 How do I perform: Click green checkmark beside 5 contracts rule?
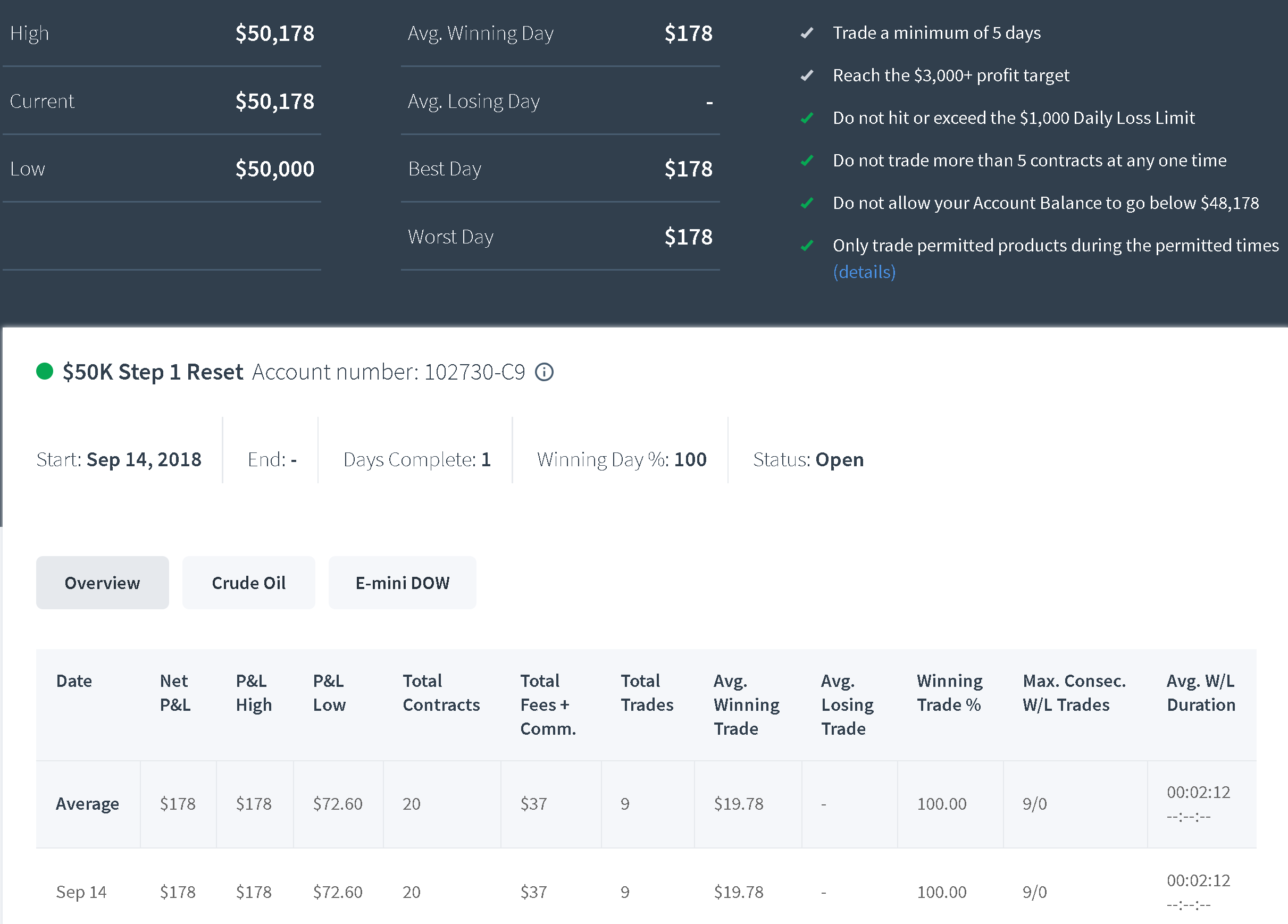point(807,161)
